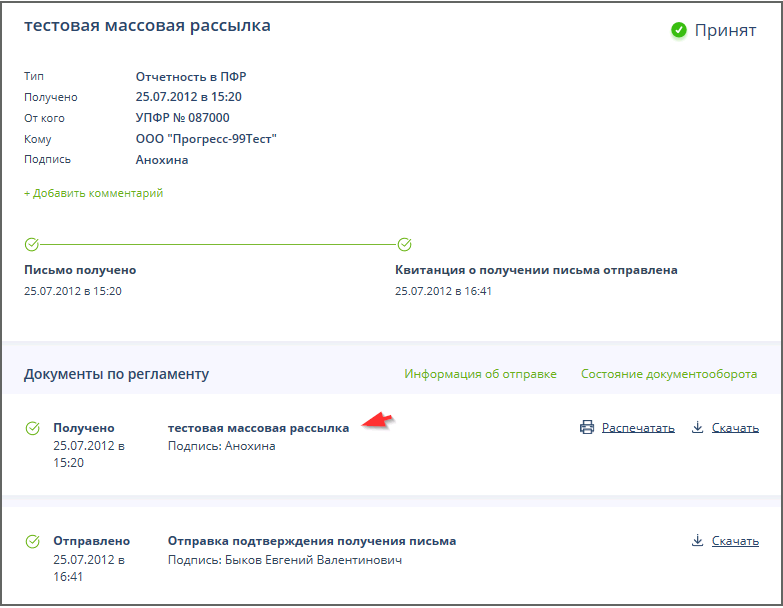Click the 'Письмо получено' timeline check marker

[x=31, y=244]
